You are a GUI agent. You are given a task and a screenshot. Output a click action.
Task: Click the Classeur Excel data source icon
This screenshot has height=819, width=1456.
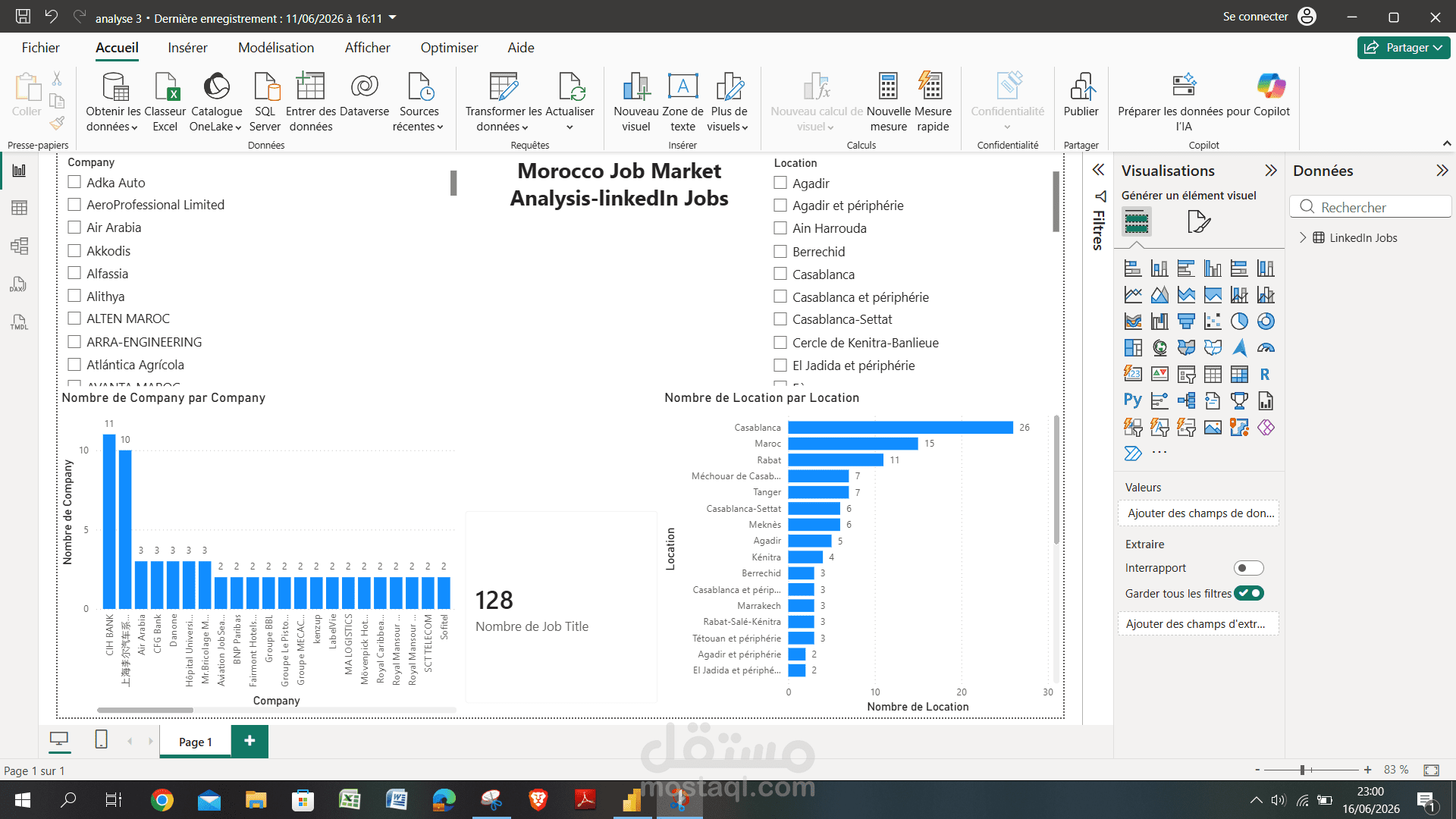pyautogui.click(x=165, y=102)
